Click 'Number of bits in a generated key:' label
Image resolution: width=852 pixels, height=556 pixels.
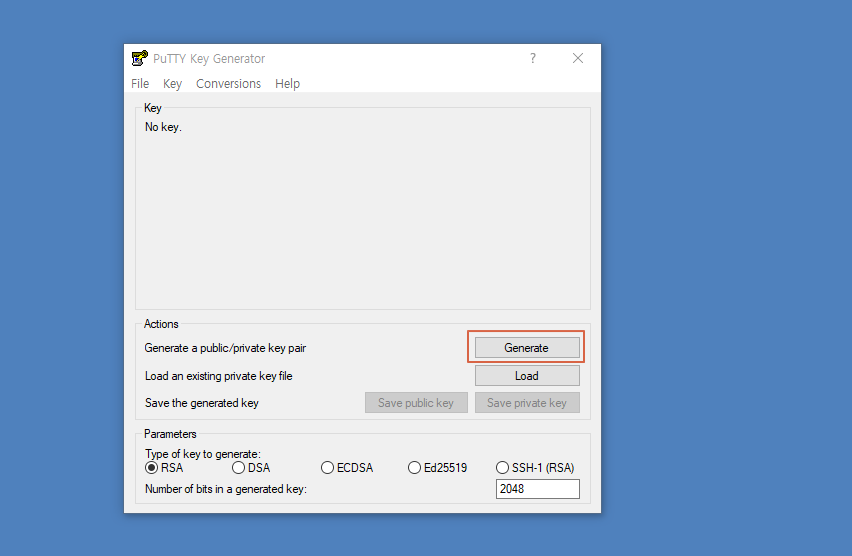[225, 489]
